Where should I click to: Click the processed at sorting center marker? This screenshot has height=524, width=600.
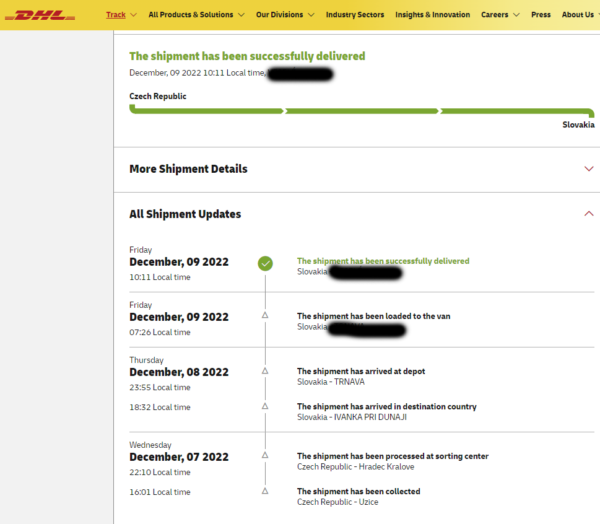[x=265, y=456]
